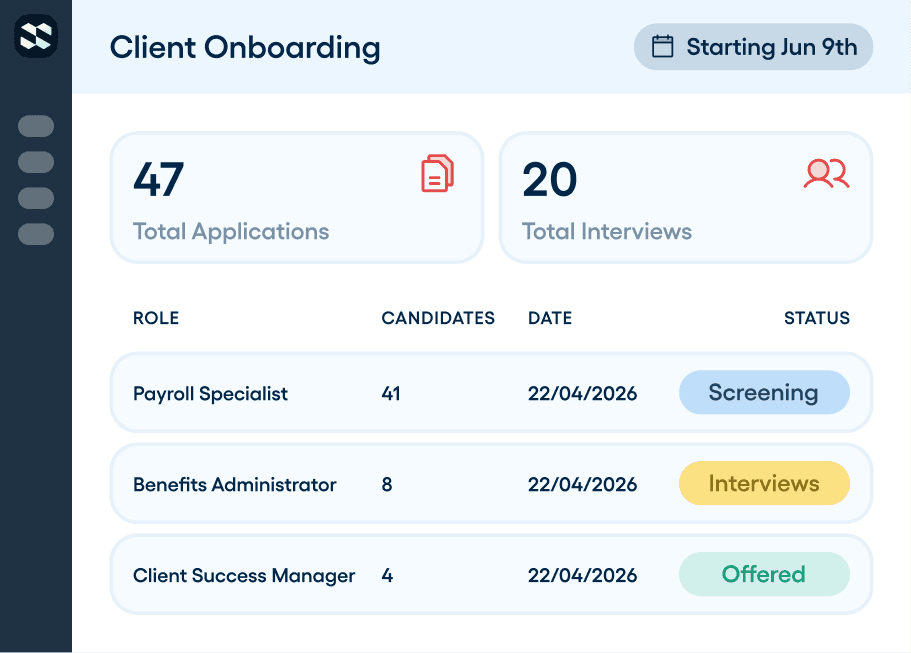
Task: Click the date 22/04/2026 in Client Success Manager row
Action: point(582,575)
